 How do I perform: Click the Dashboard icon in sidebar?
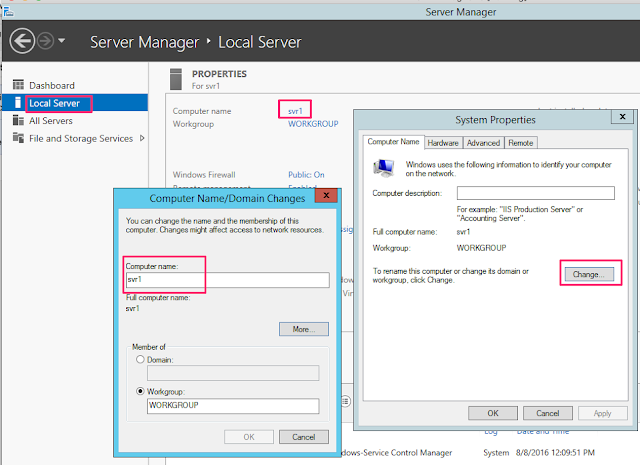[18, 85]
